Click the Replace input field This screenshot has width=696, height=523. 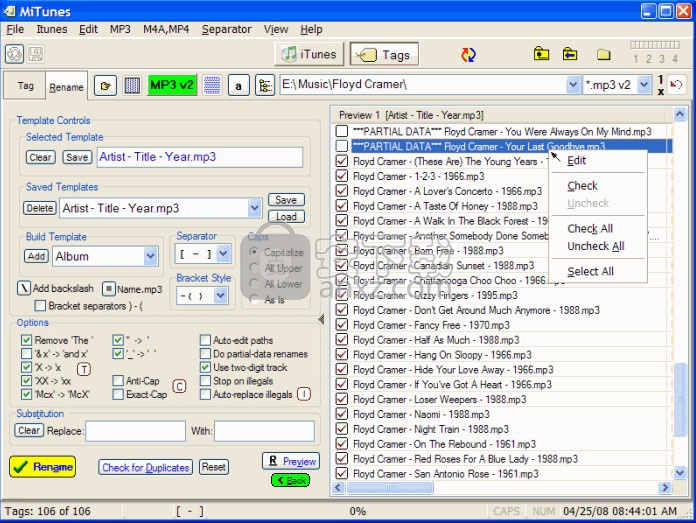[135, 431]
